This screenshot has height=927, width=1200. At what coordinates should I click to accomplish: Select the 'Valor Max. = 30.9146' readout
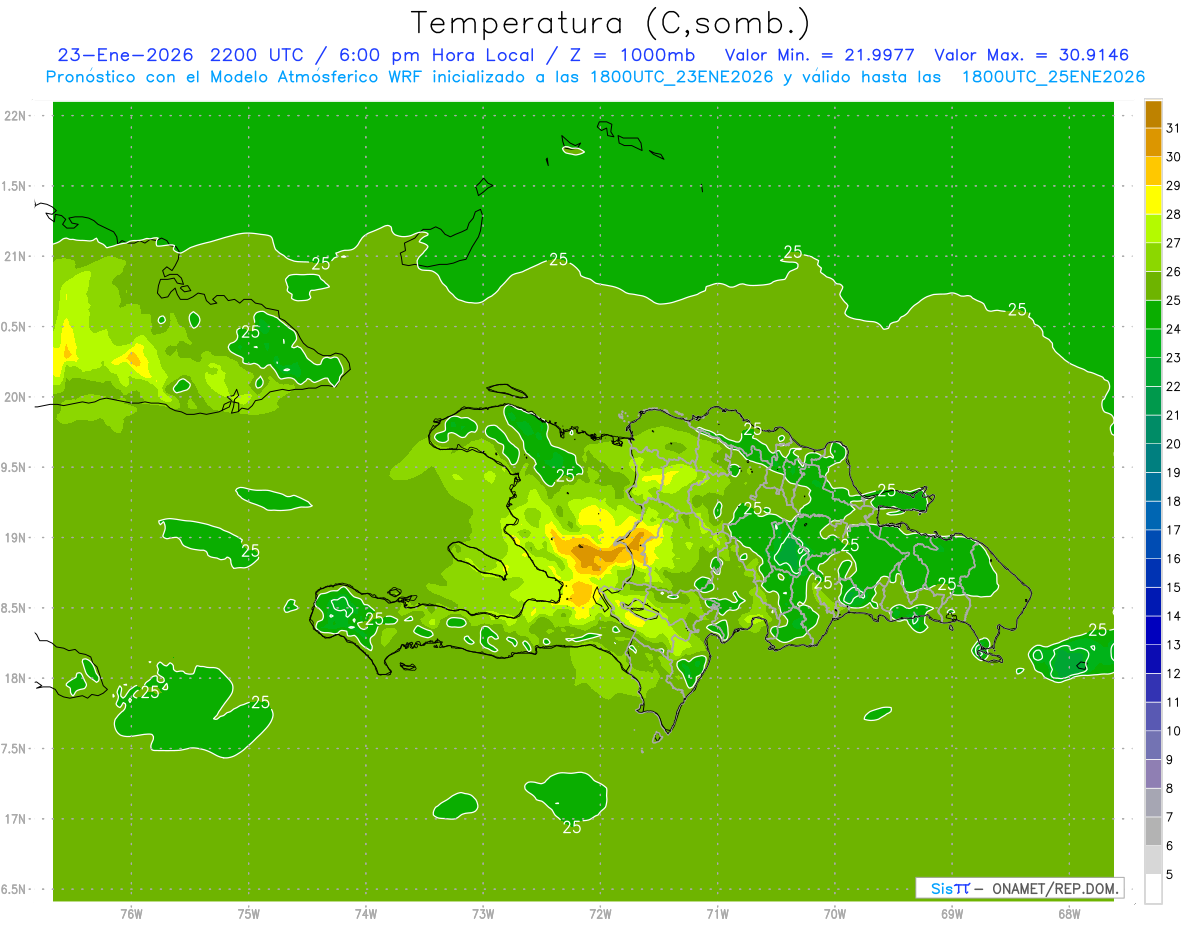point(1031,55)
